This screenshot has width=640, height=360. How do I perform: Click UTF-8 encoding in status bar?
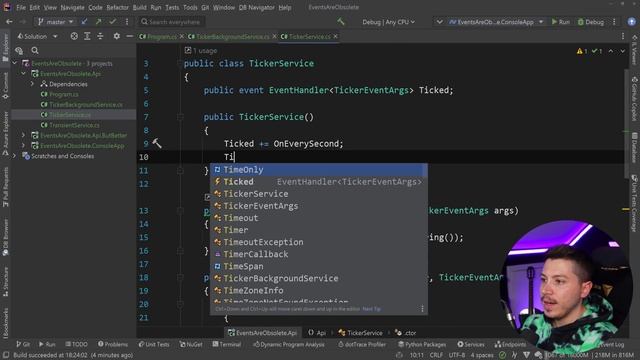457,355
